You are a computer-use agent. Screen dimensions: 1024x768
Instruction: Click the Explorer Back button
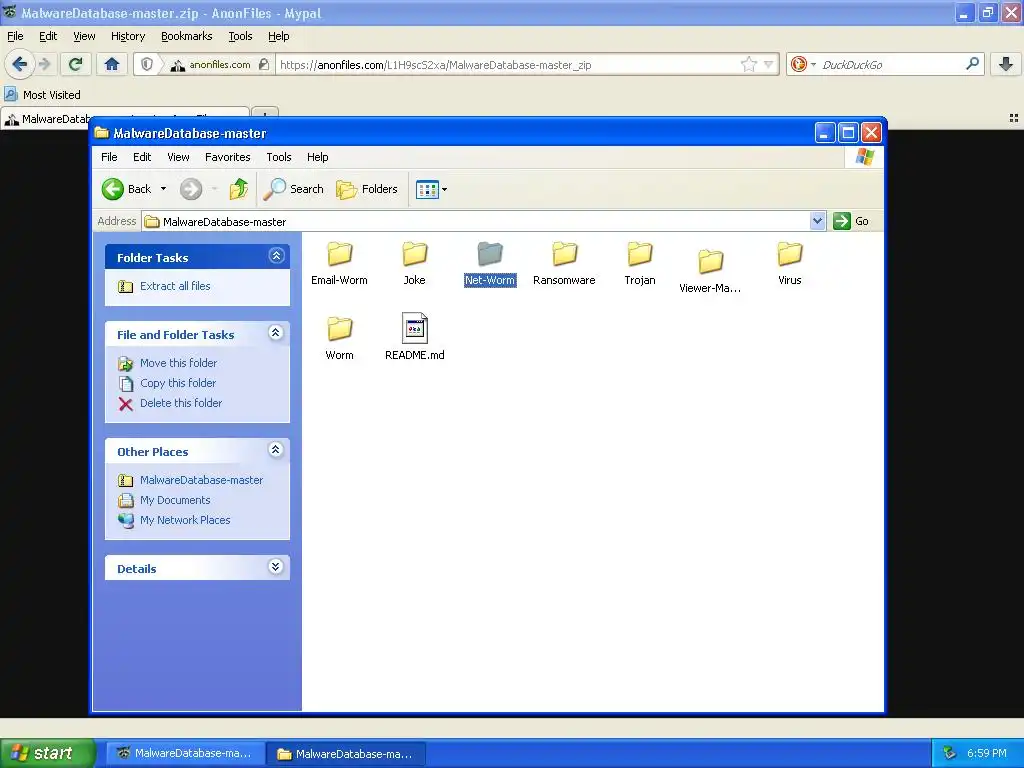click(127, 189)
